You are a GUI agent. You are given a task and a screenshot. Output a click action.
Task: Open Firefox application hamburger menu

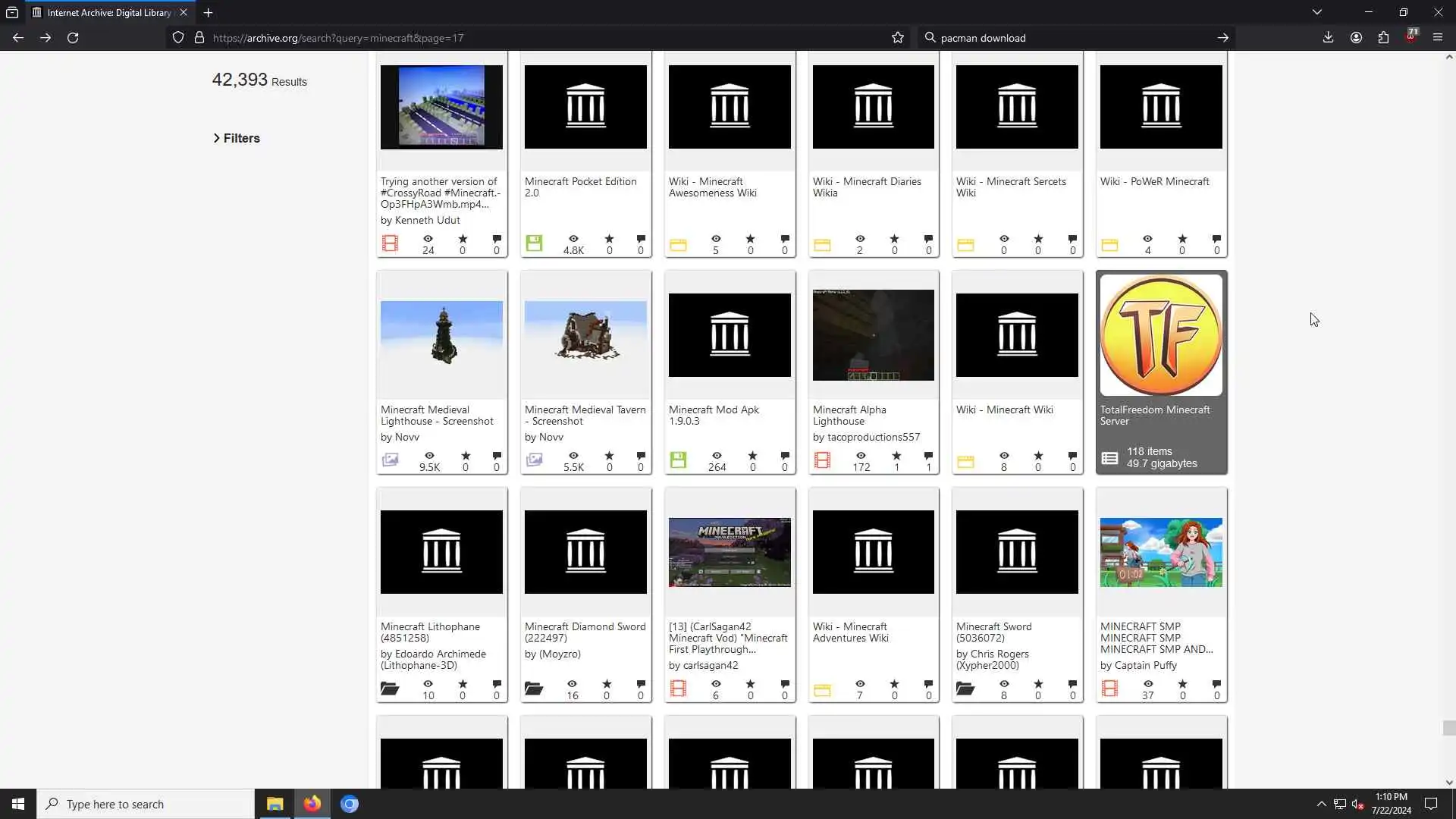pos(1437,38)
